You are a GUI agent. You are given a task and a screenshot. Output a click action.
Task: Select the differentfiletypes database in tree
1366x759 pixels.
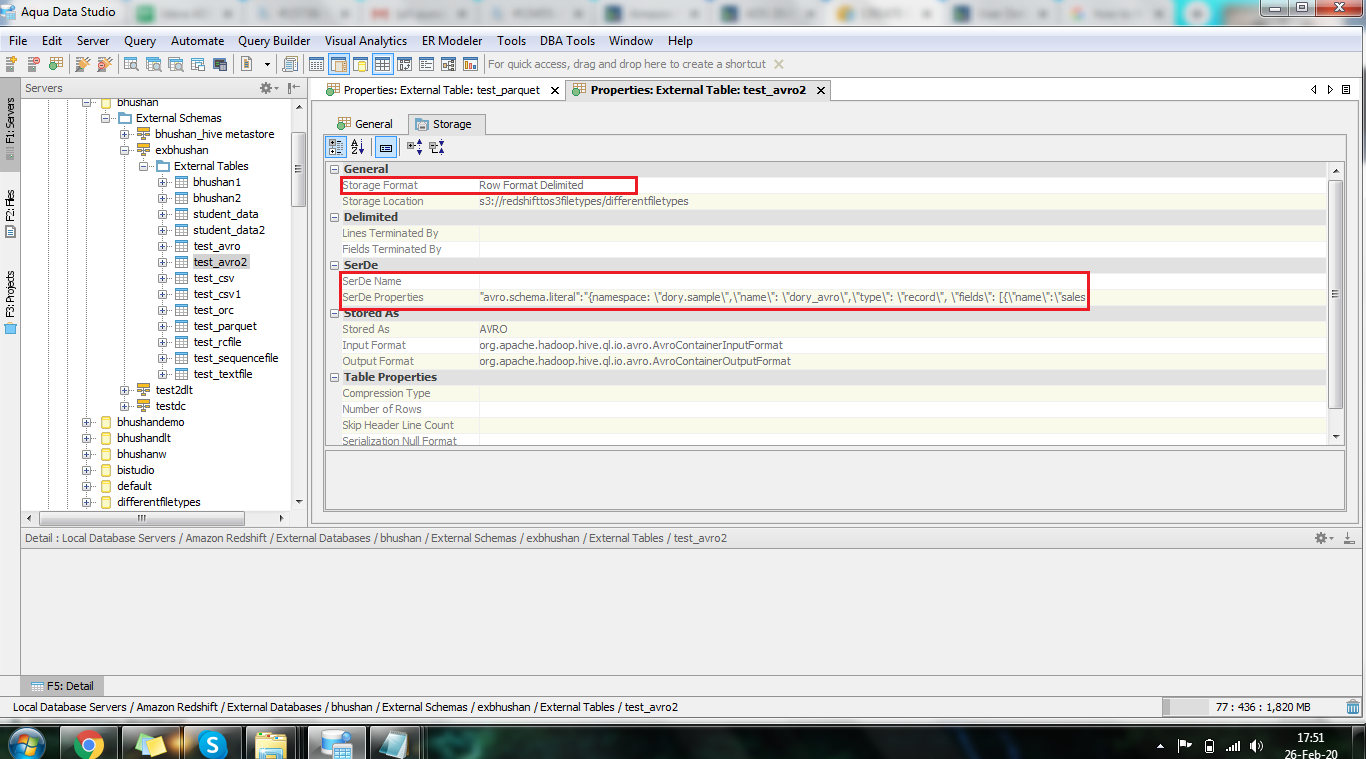pyautogui.click(x=158, y=502)
